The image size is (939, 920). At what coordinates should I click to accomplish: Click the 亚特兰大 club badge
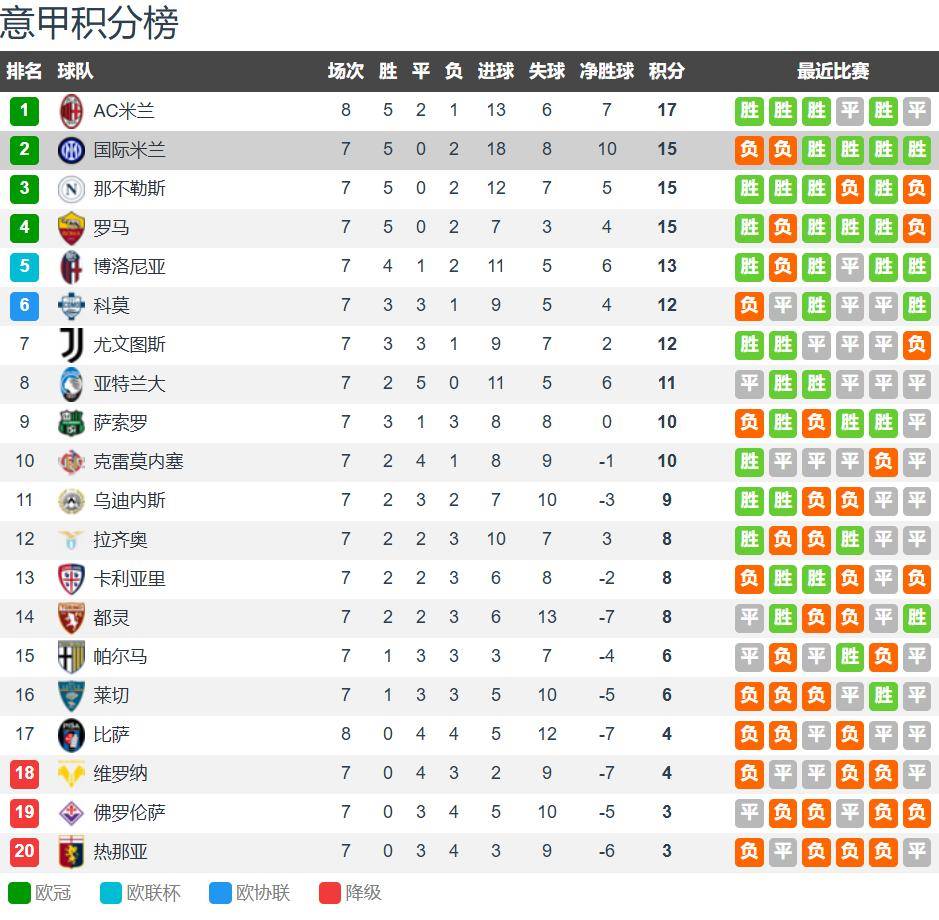pos(71,383)
